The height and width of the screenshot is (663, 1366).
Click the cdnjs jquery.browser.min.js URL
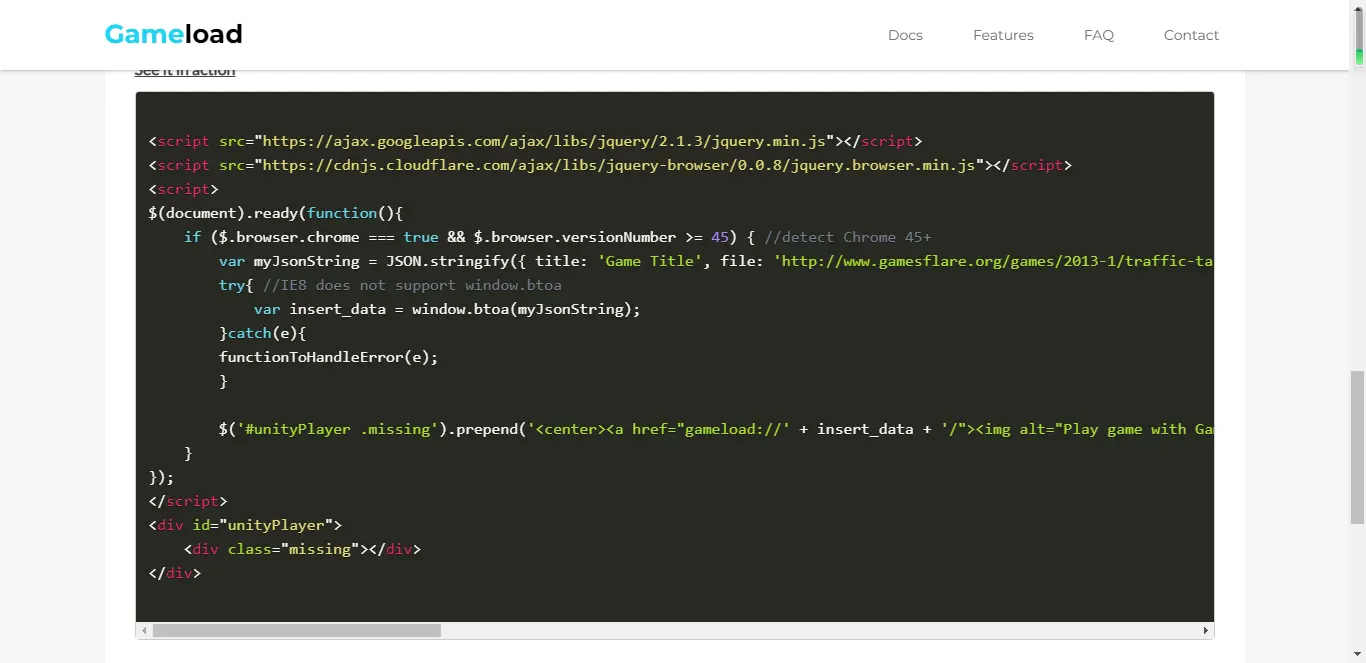(620, 165)
